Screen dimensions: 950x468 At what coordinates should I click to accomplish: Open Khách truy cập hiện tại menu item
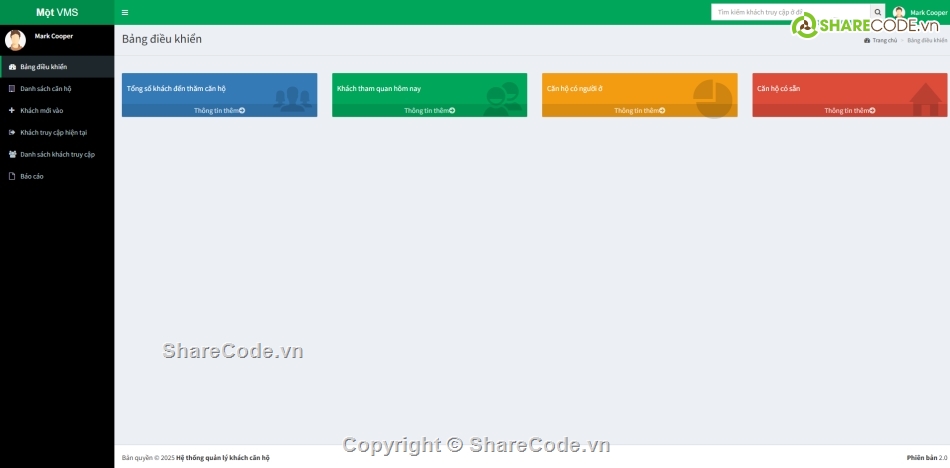57,132
